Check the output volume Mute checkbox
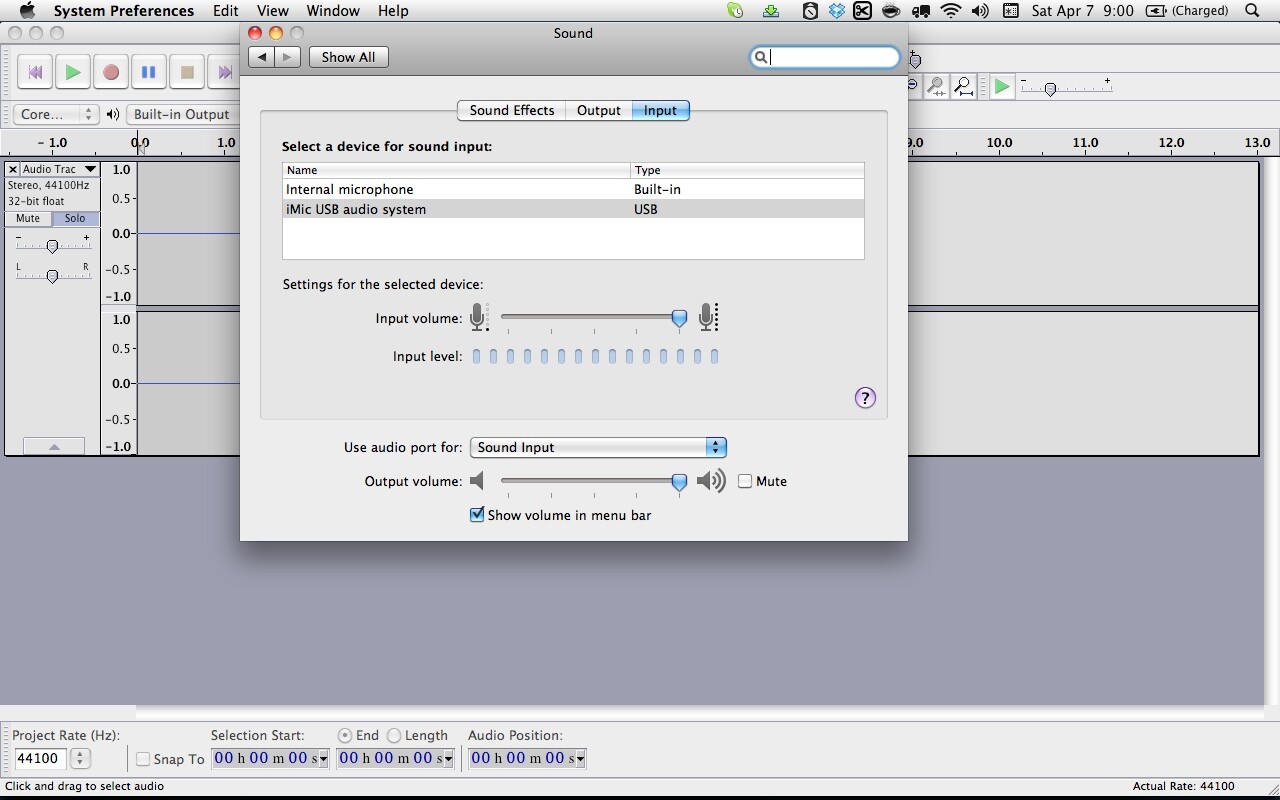This screenshot has height=800, width=1280. coord(745,481)
